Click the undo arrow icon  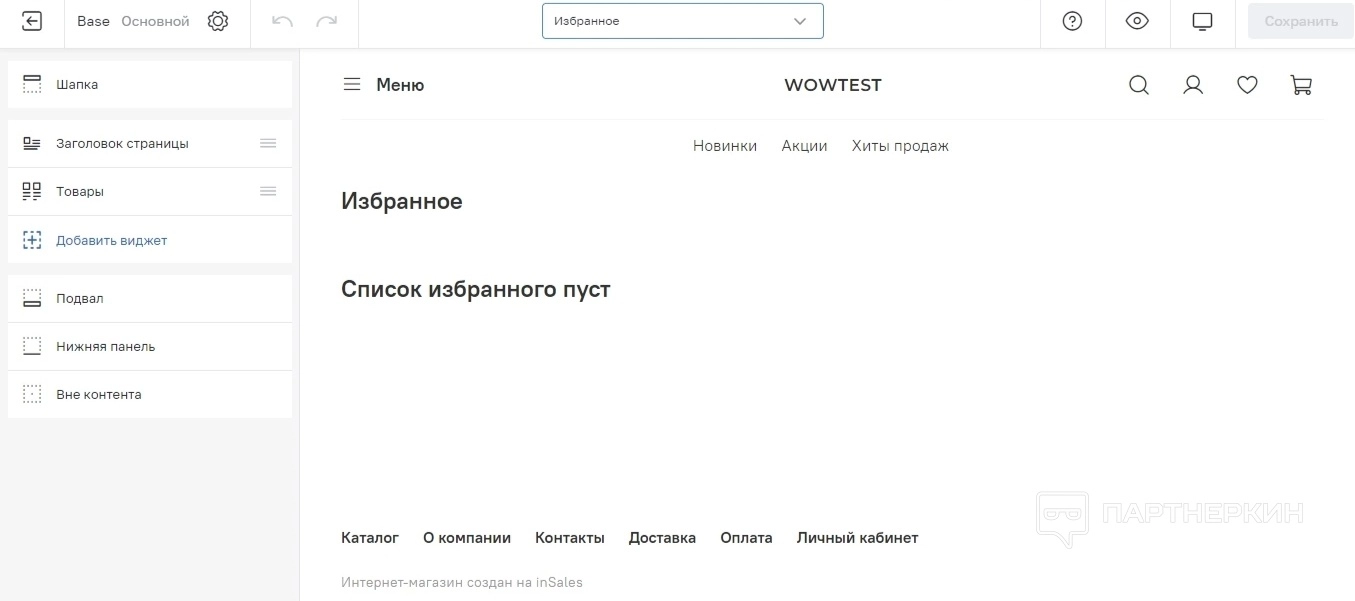click(282, 21)
